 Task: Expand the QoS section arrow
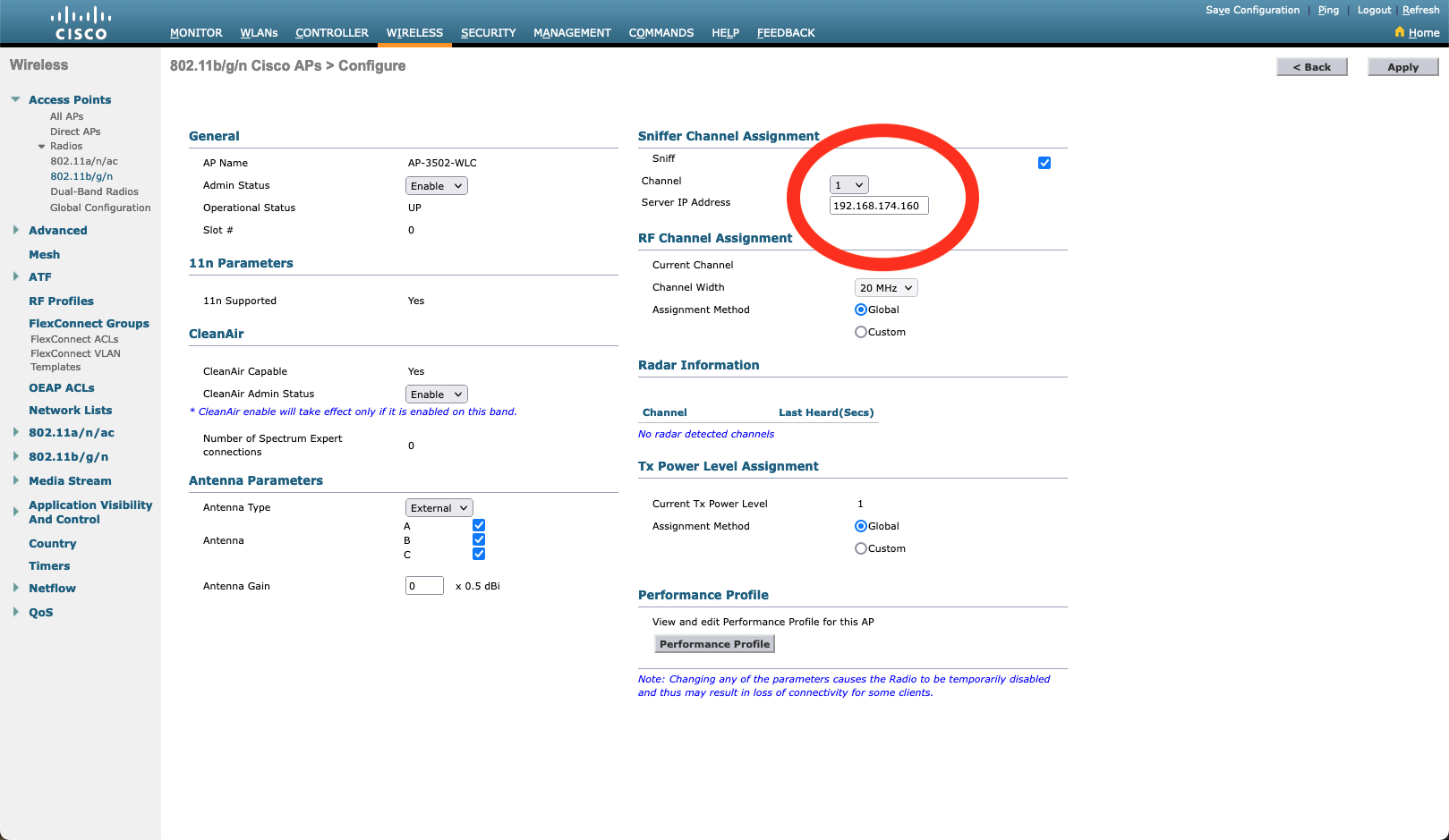[x=15, y=612]
